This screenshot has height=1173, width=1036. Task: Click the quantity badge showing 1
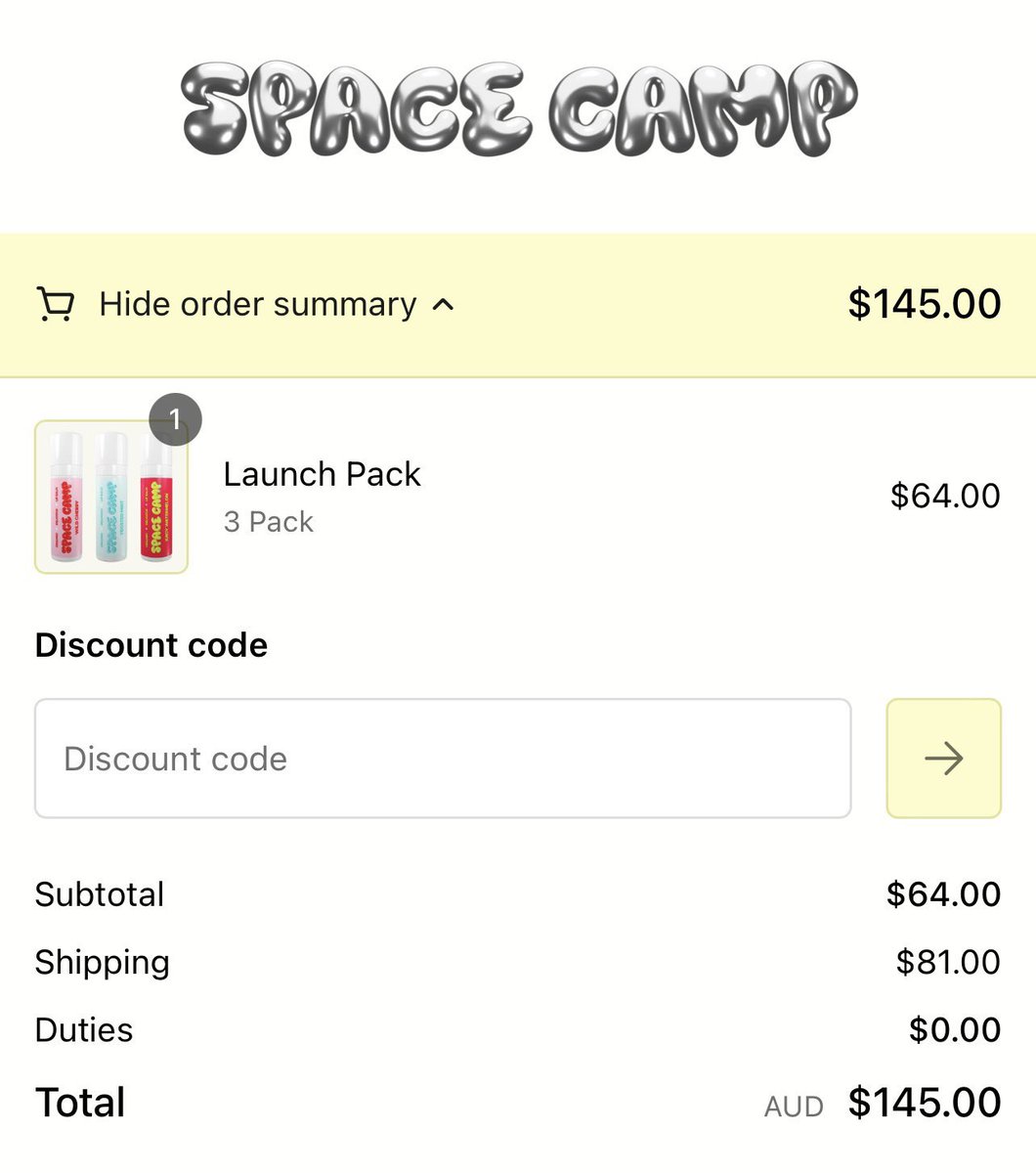[x=175, y=420]
